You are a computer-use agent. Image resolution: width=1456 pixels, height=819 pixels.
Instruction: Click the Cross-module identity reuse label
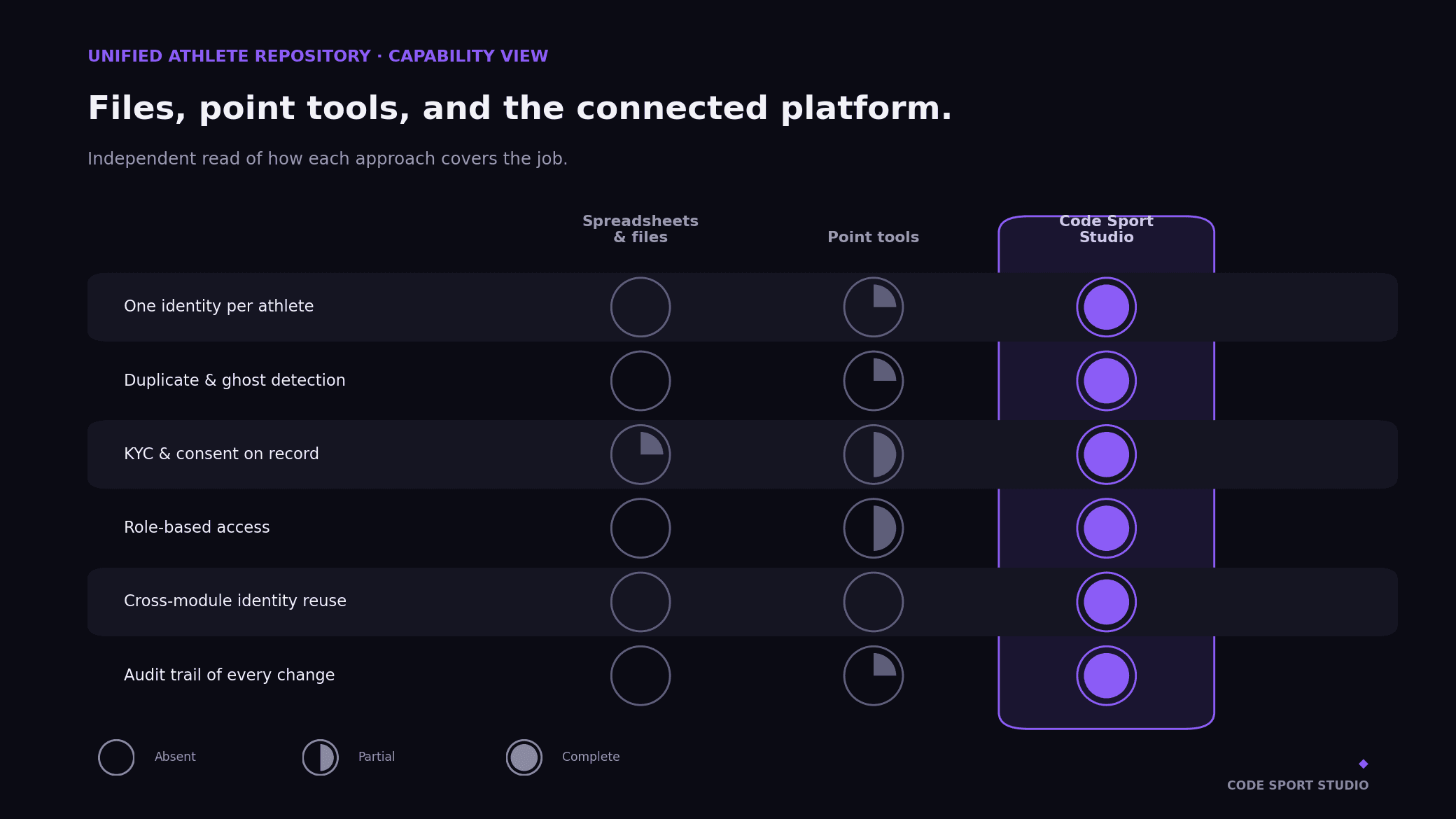click(235, 601)
